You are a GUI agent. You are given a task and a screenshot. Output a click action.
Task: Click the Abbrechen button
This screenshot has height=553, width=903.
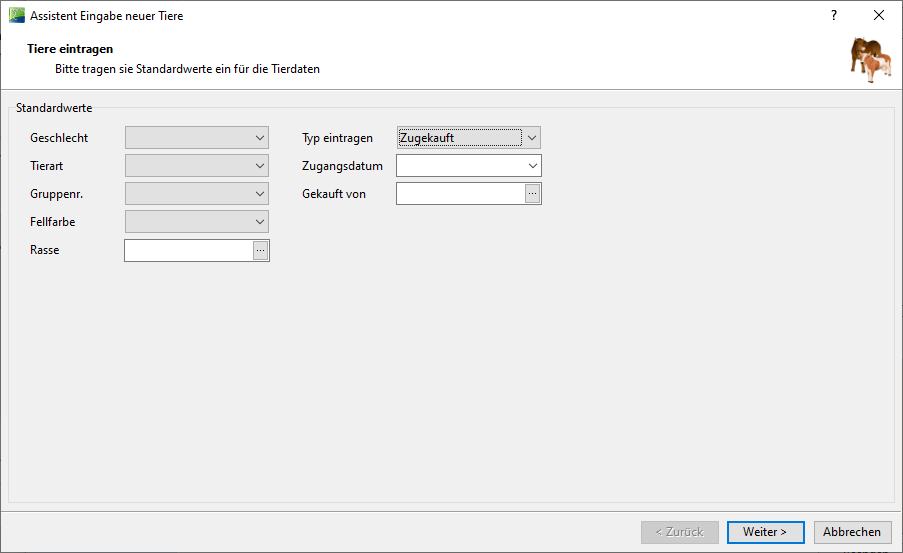853,532
